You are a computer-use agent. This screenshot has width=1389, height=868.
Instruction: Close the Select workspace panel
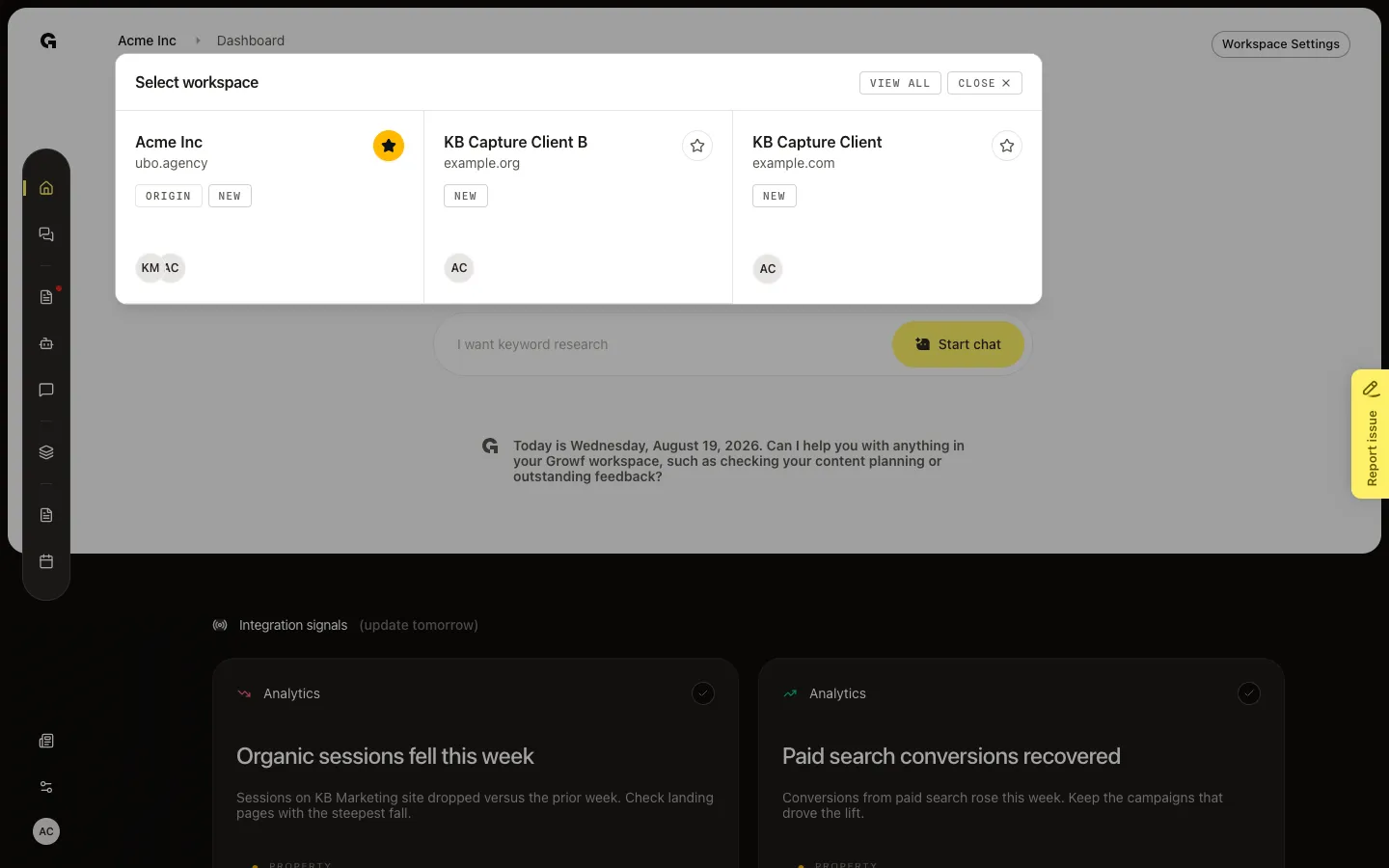(x=984, y=83)
